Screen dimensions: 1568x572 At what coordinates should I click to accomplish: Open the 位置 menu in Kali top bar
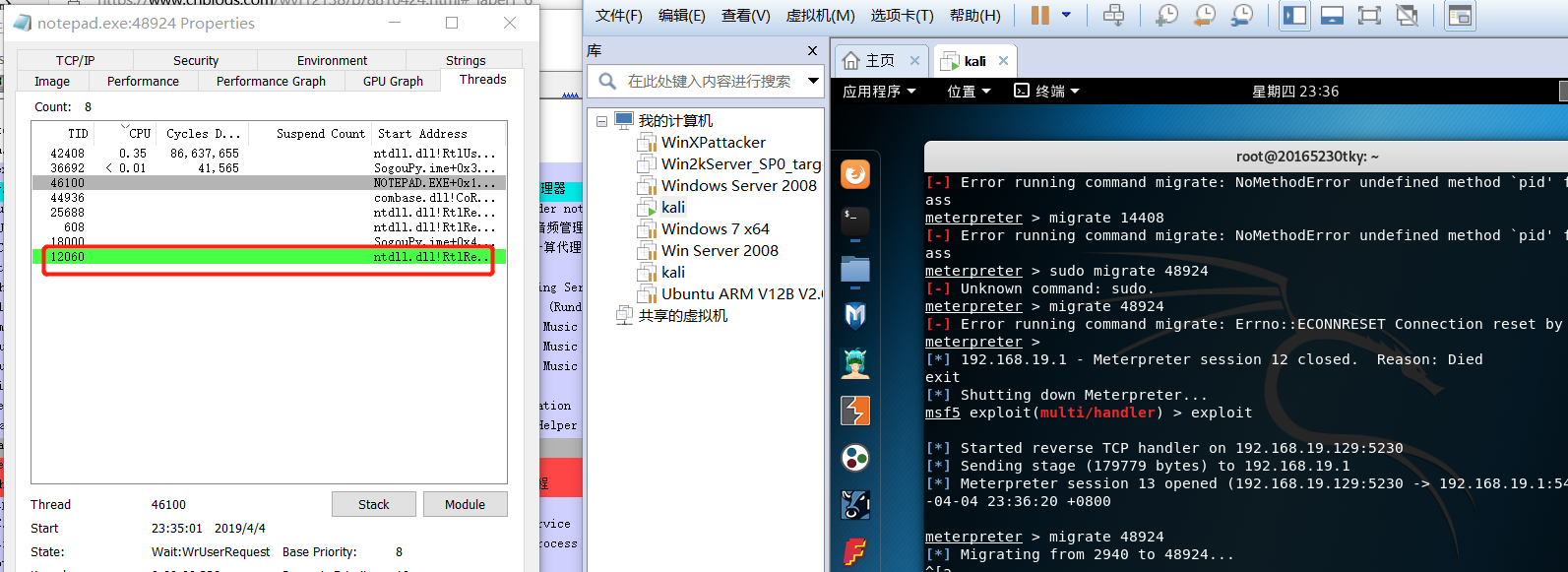click(x=969, y=92)
